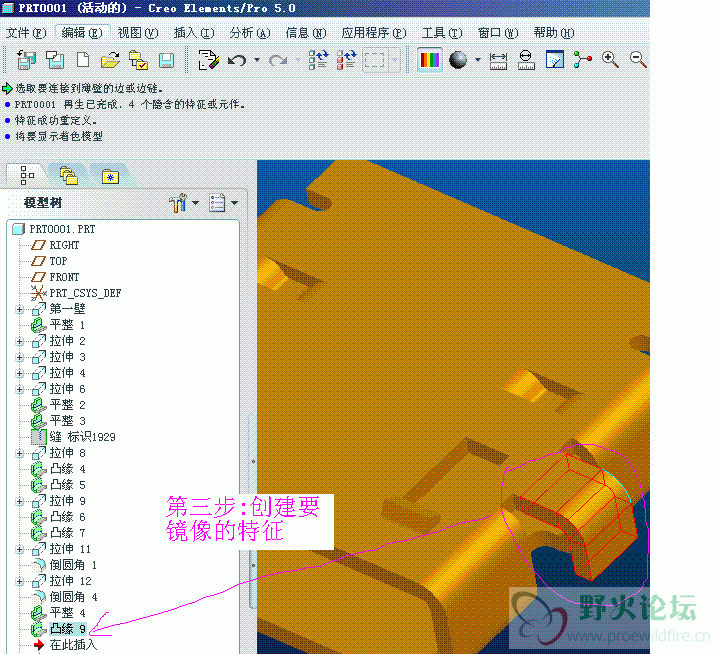Screen dimensions: 720x654
Task: Select the 倒圆角 4 feature
Action: pyautogui.click(x=73, y=597)
